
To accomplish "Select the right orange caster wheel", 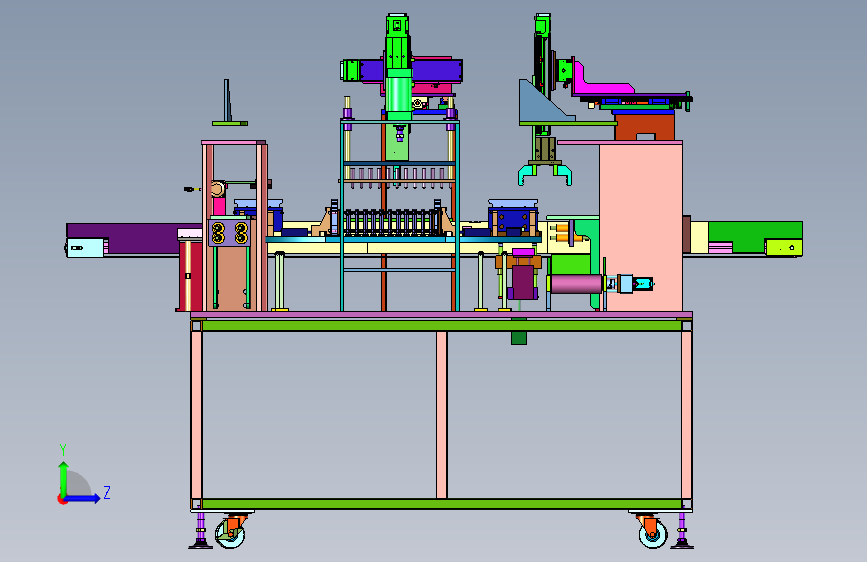I will [652, 532].
